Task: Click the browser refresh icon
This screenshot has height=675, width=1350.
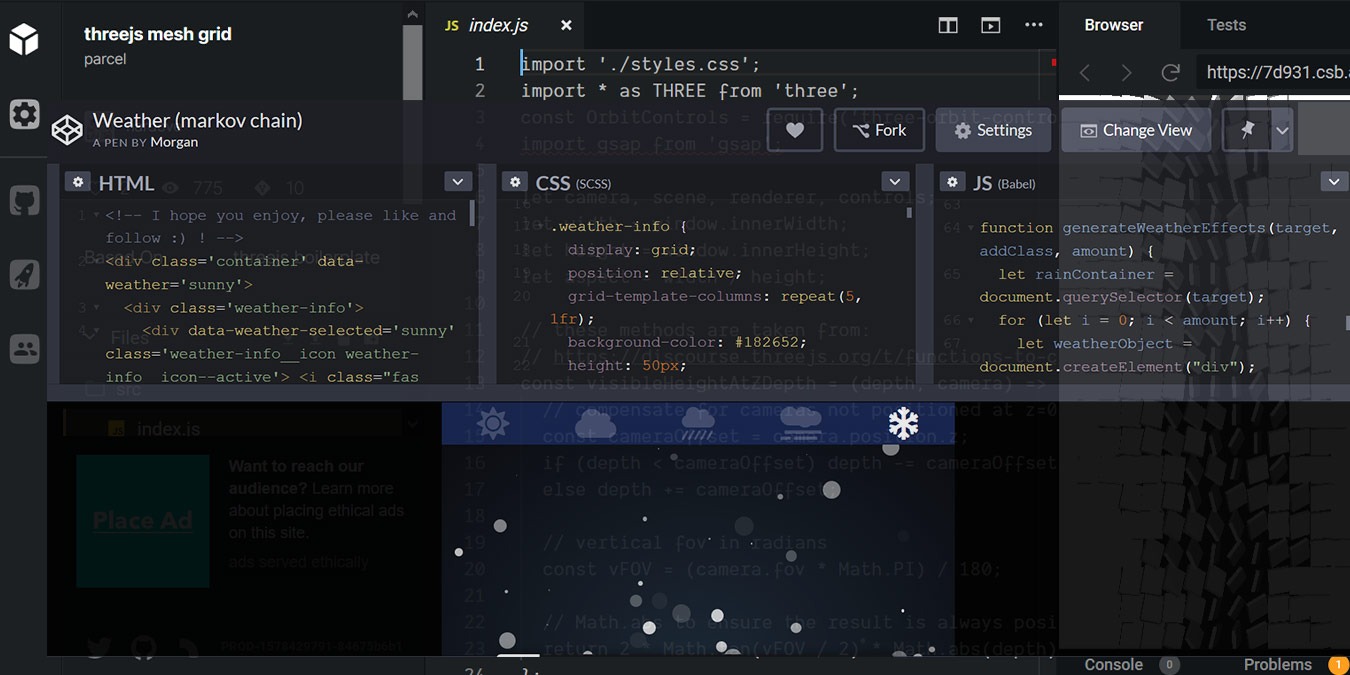Action: tap(1170, 71)
